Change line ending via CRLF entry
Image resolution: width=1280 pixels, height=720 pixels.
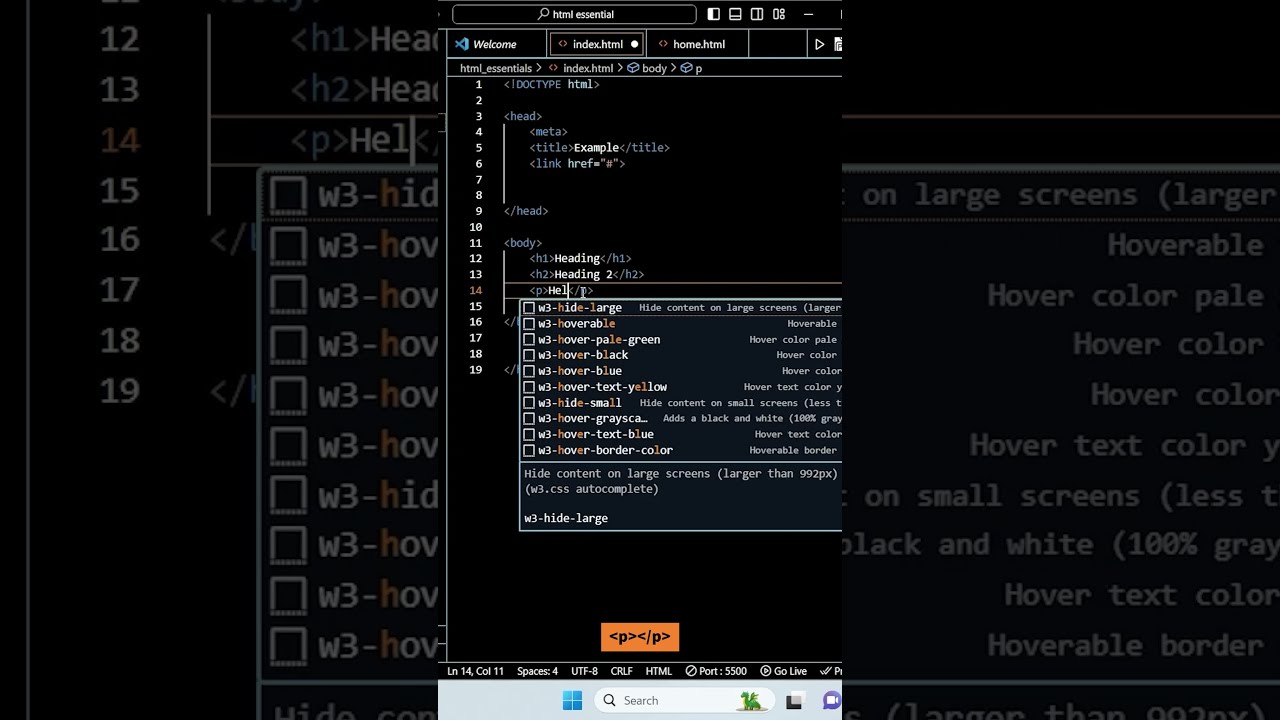(x=621, y=671)
